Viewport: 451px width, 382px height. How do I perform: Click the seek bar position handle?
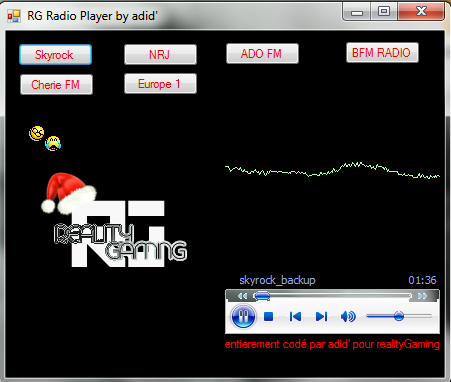pyautogui.click(x=262, y=296)
